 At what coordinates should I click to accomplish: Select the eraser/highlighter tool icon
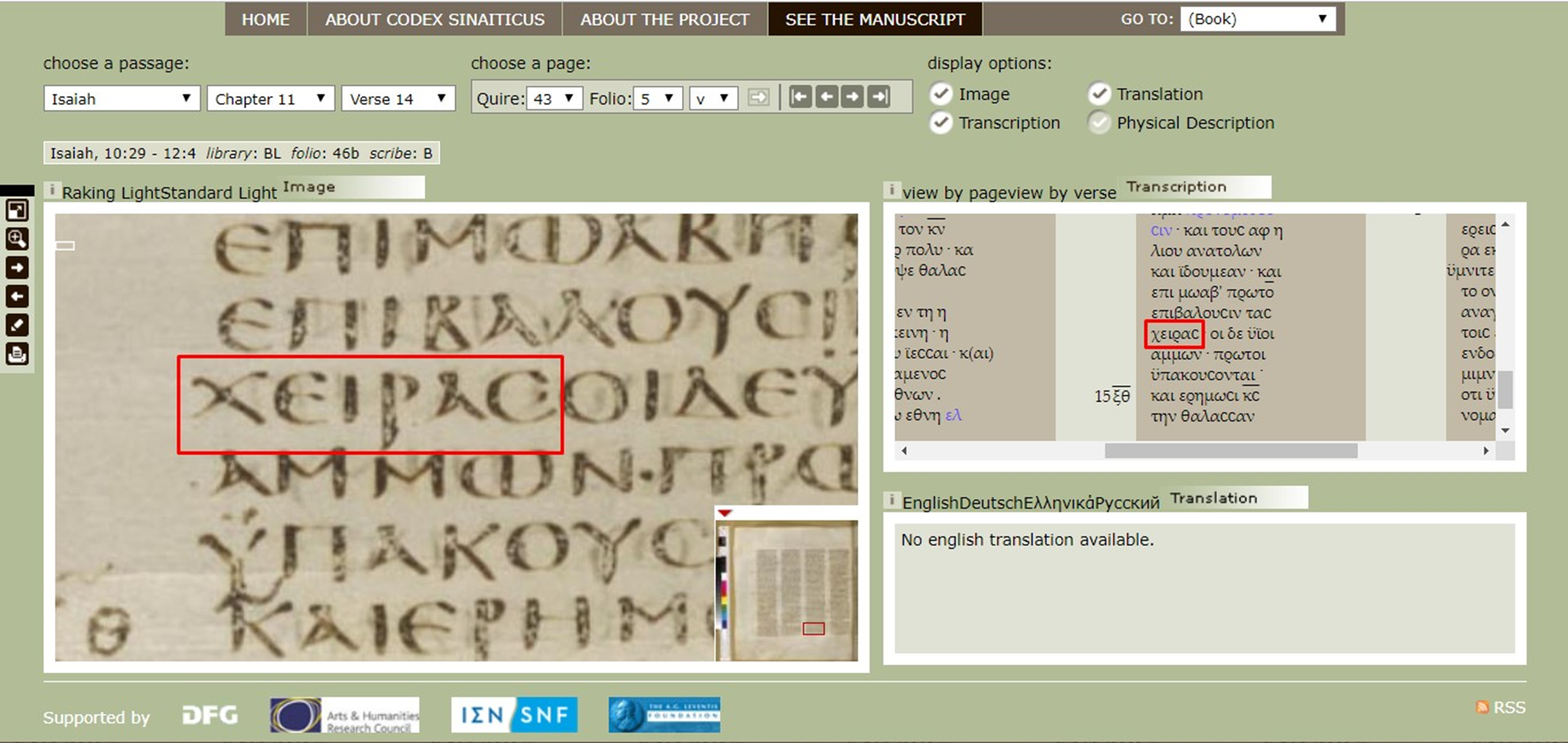tap(17, 325)
